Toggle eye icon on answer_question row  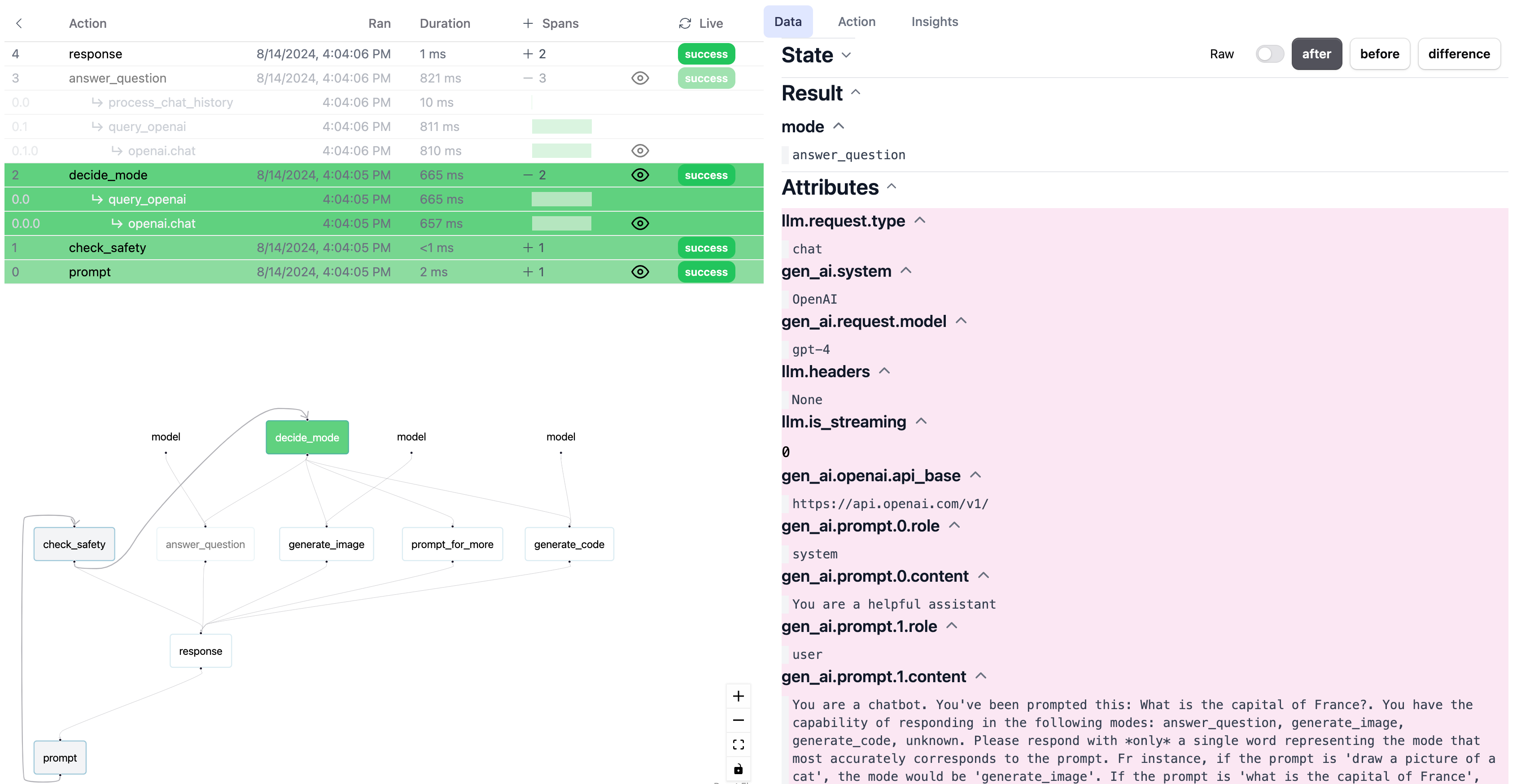pyautogui.click(x=640, y=78)
